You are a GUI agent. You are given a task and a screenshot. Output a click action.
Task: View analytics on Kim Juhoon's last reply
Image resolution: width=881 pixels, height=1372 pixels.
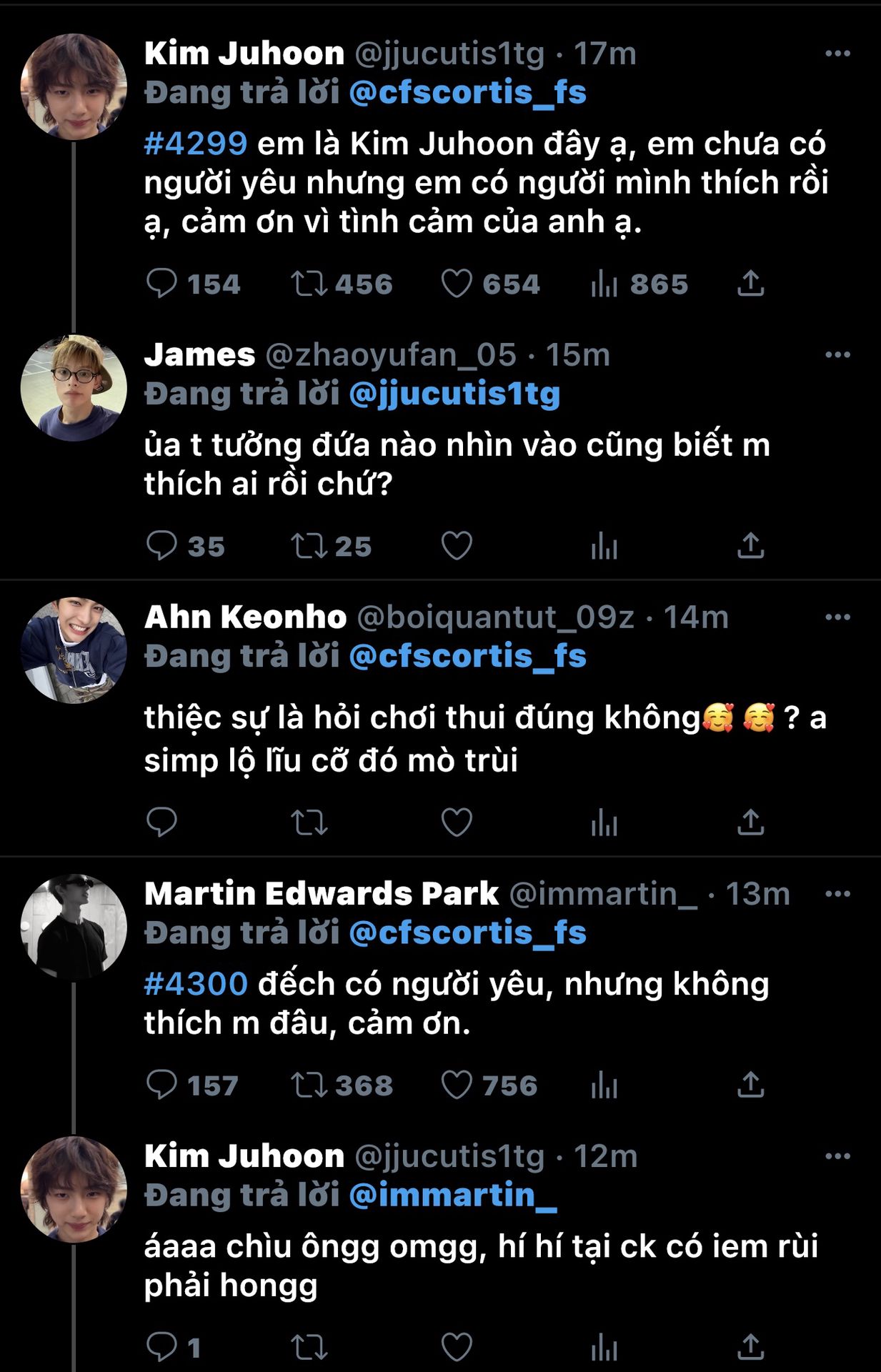pos(604,1348)
